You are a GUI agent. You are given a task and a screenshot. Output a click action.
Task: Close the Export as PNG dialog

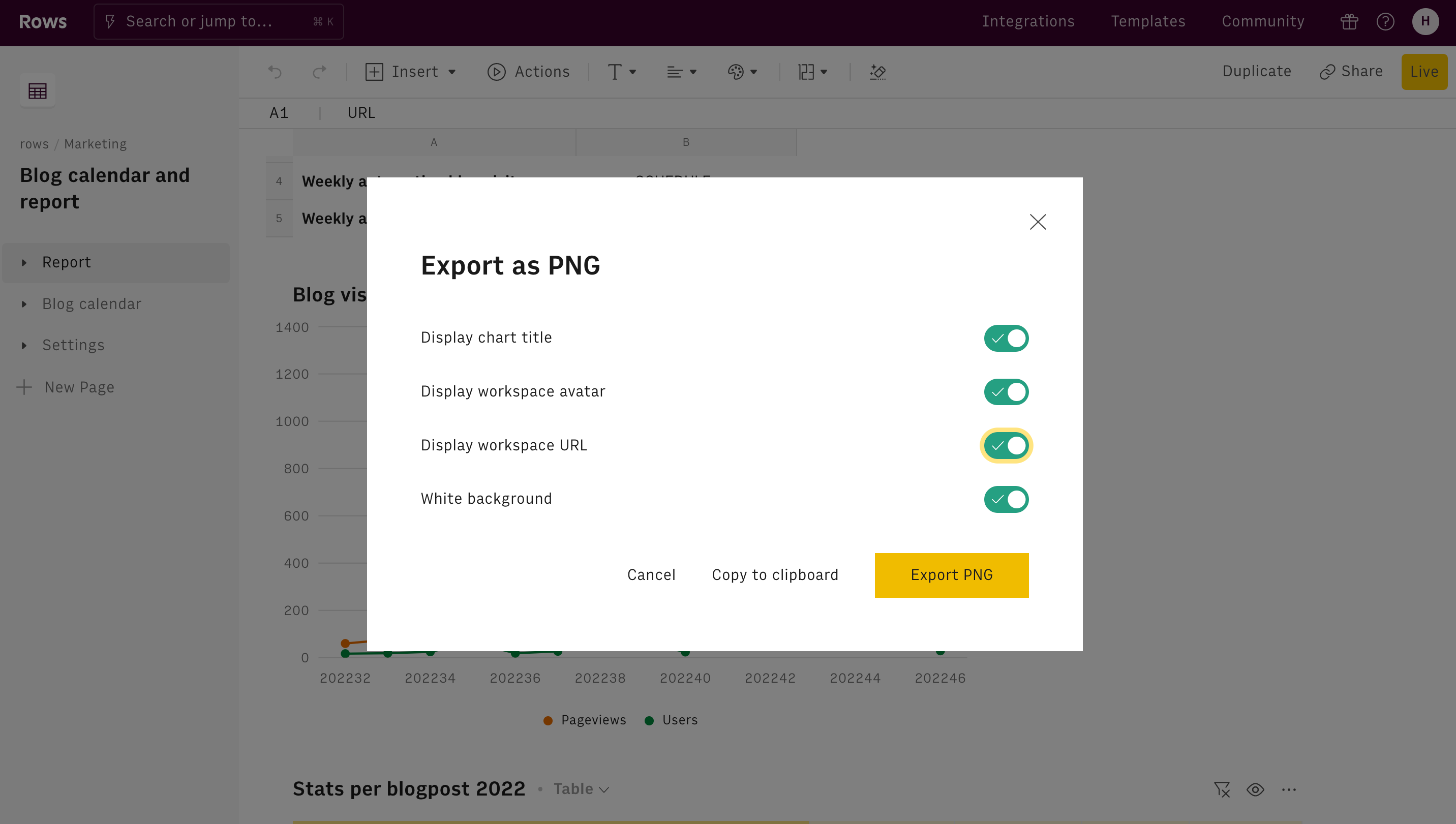coord(1037,222)
